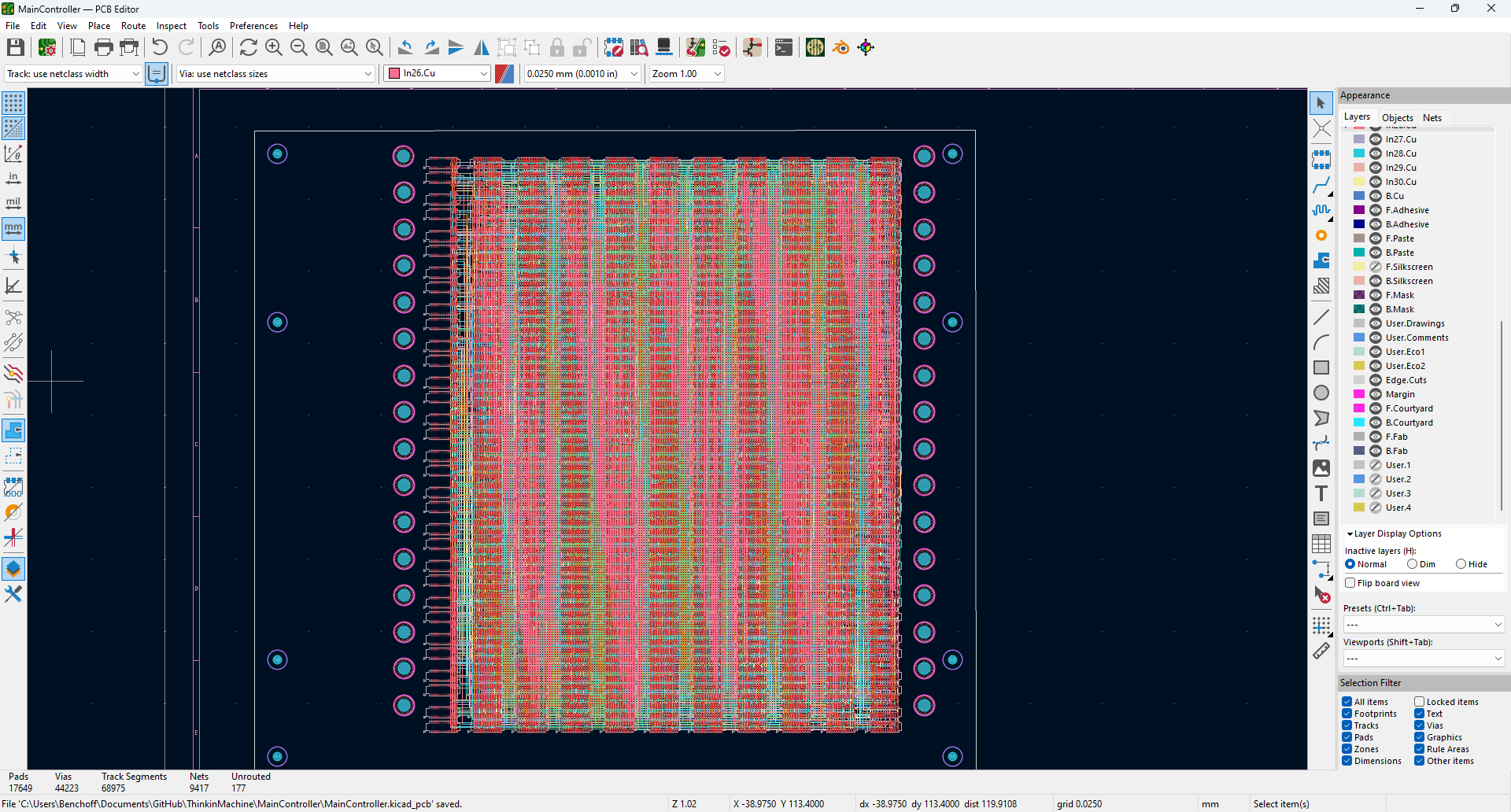
Task: Zoom to fit the board
Action: coord(323,47)
